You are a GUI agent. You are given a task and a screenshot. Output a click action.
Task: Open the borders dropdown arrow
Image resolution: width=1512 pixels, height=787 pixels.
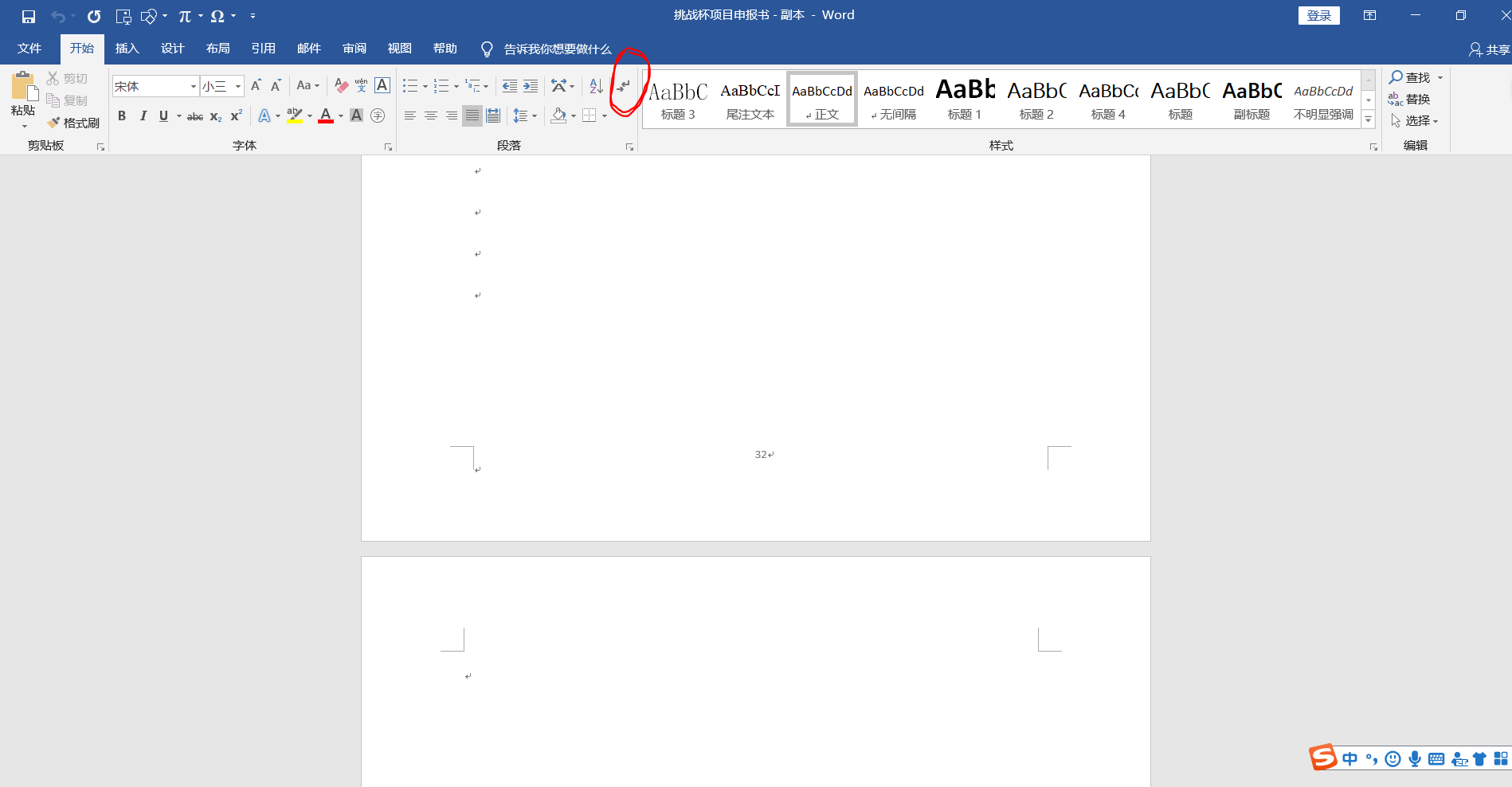tap(605, 116)
